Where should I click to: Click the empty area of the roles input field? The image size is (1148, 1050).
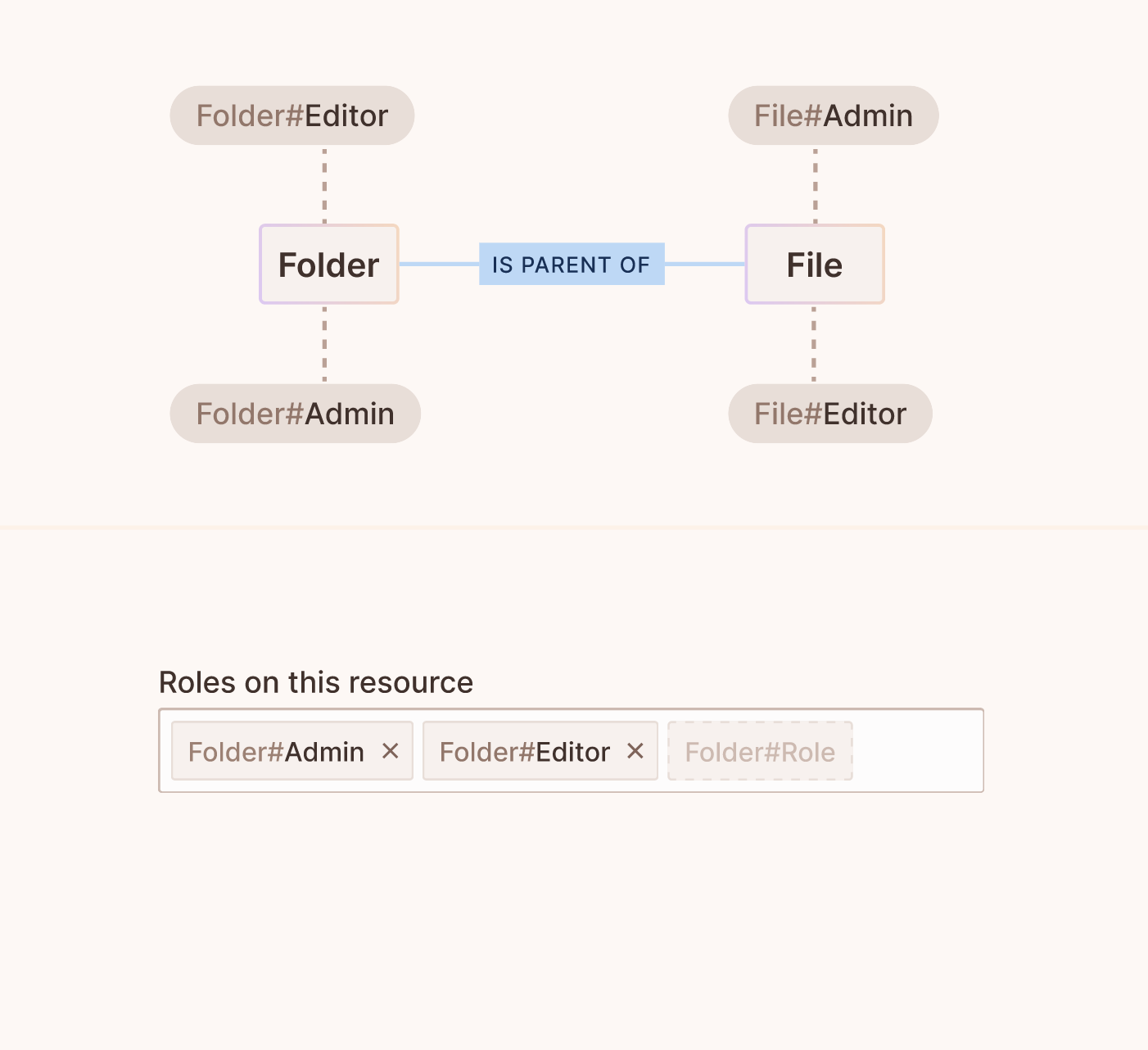(x=917, y=750)
